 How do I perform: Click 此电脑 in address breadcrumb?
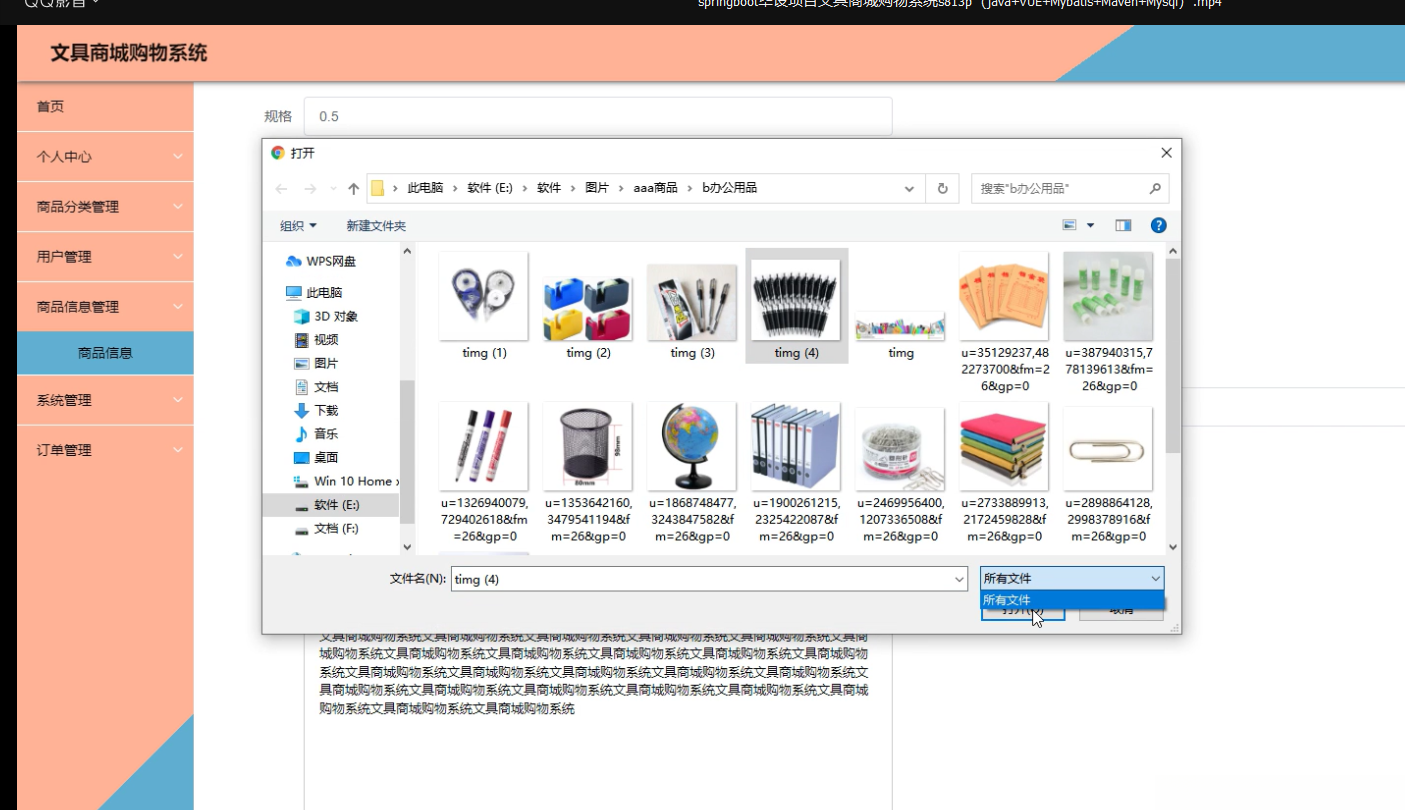click(425, 188)
